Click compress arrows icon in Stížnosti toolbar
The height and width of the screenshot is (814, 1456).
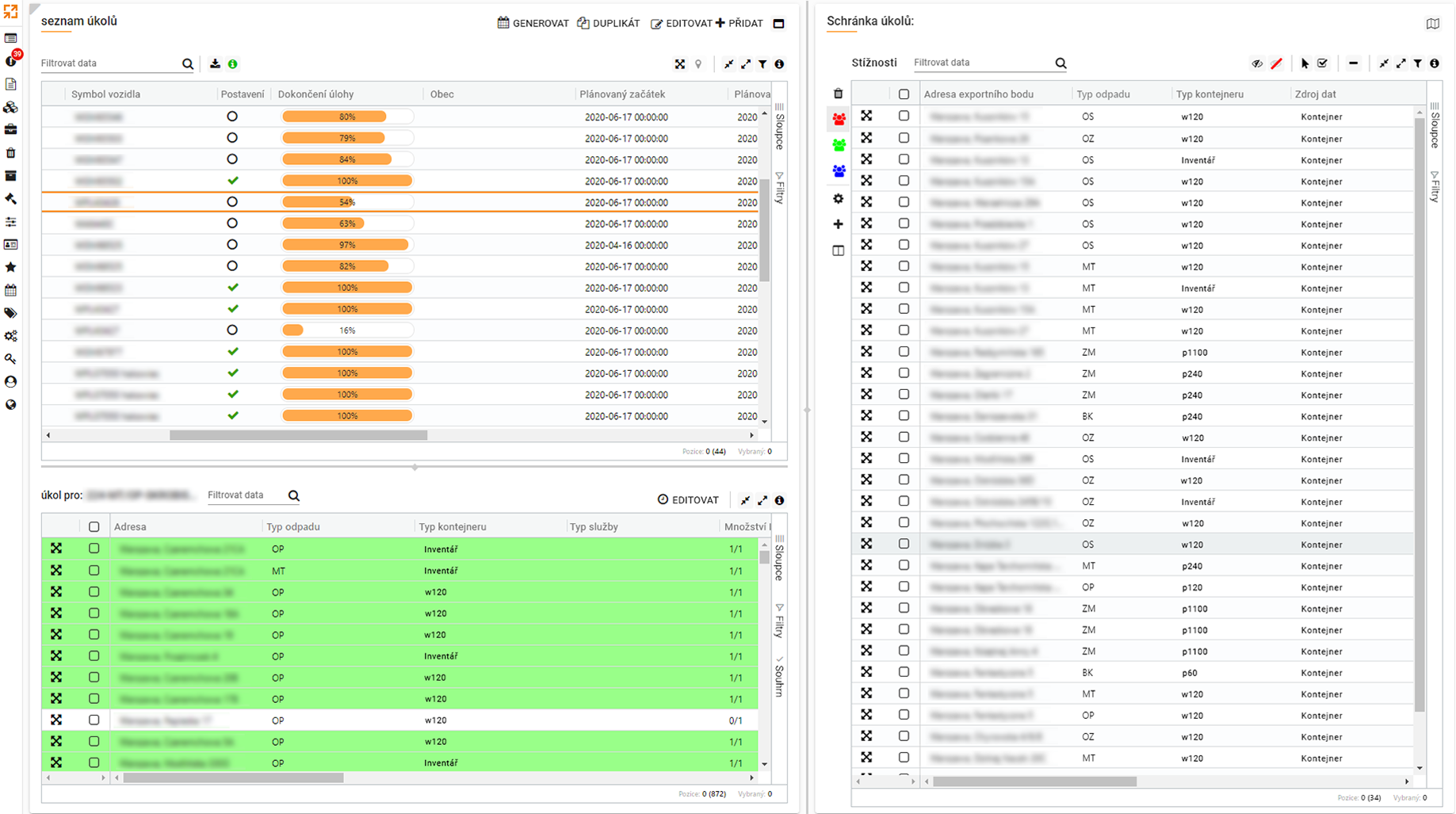(1383, 63)
